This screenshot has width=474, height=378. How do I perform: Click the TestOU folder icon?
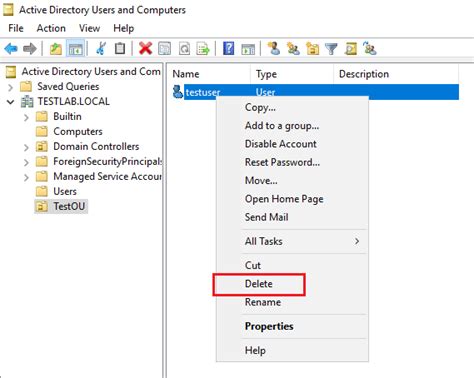(x=42, y=206)
